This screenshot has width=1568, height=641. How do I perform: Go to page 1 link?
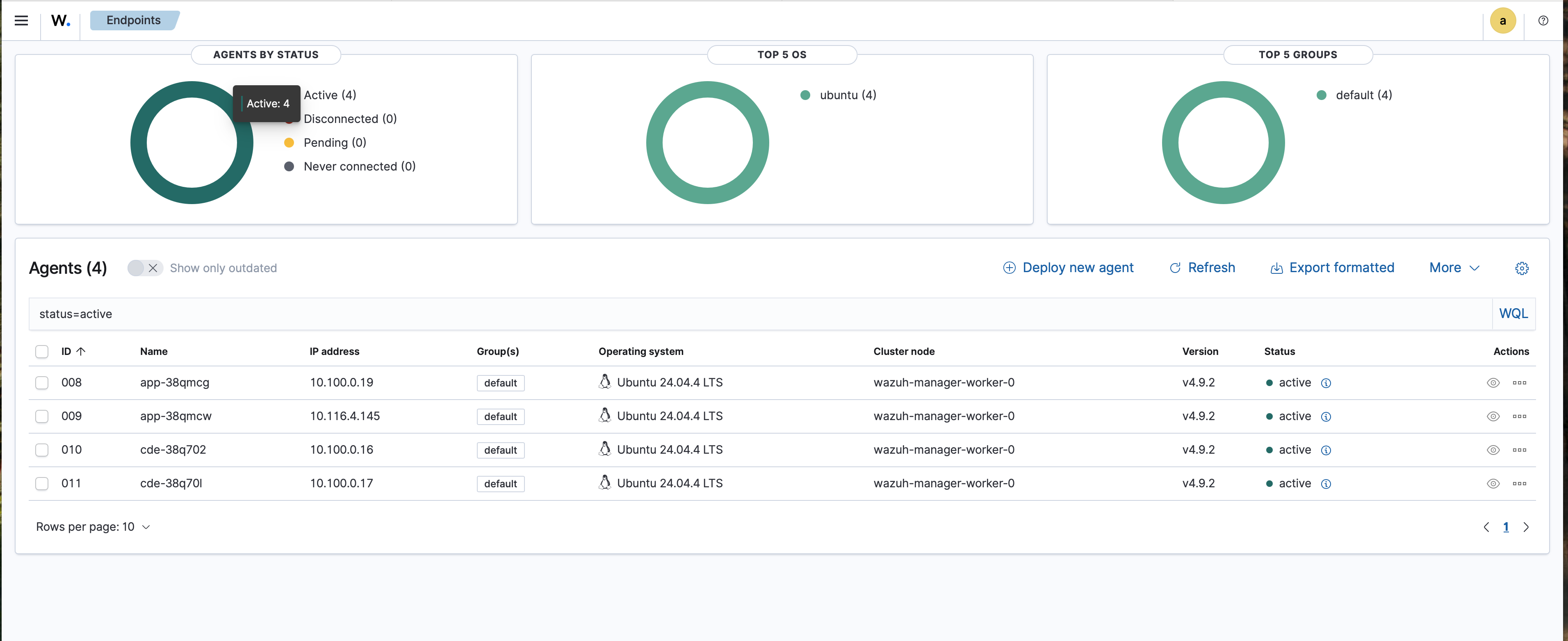[x=1505, y=527]
